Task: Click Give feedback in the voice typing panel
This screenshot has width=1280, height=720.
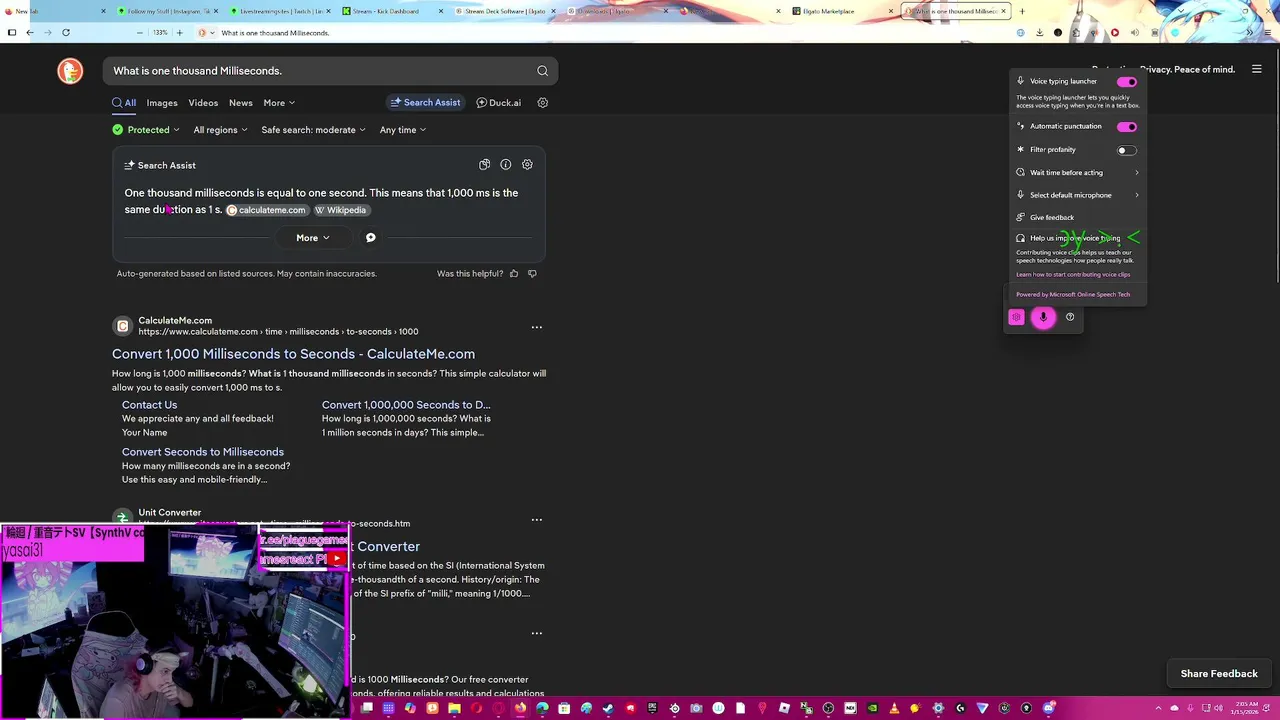Action: click(1052, 218)
